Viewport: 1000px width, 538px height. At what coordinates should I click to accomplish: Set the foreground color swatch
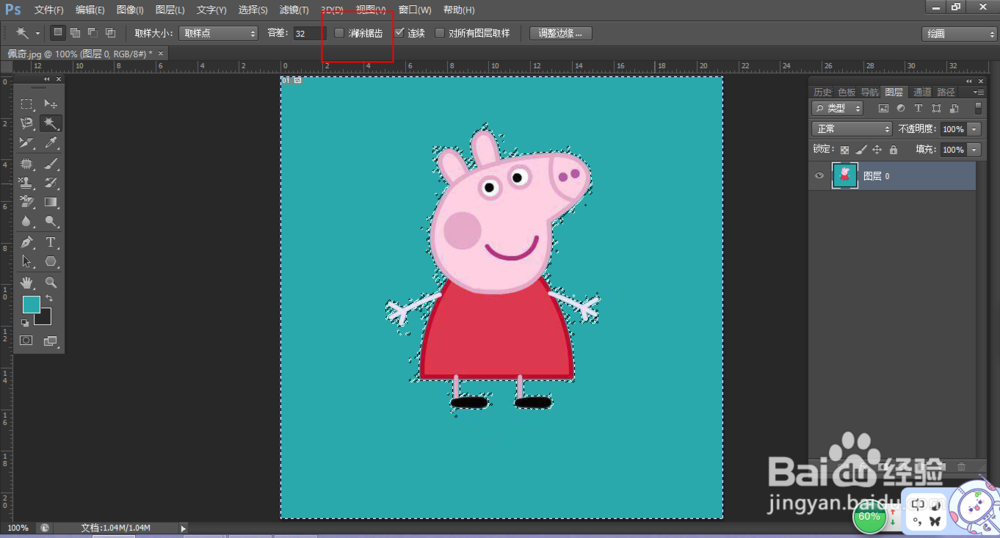(x=31, y=305)
